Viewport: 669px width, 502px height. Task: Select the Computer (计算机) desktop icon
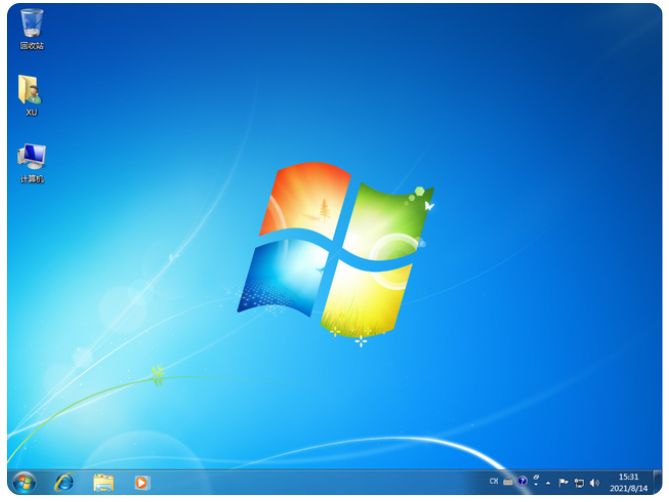(x=32, y=156)
